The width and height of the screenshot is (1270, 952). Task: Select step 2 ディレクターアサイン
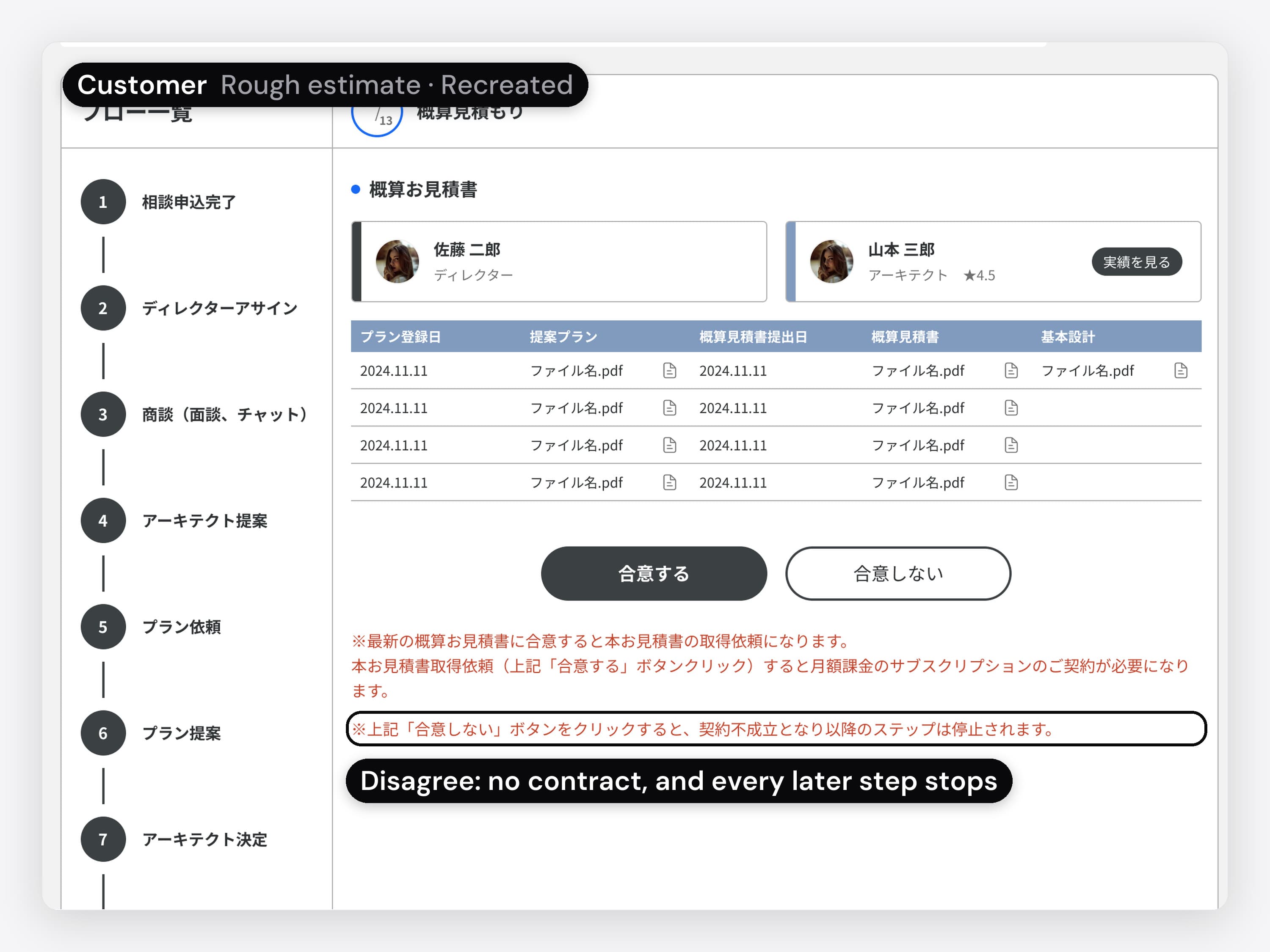coord(190,308)
